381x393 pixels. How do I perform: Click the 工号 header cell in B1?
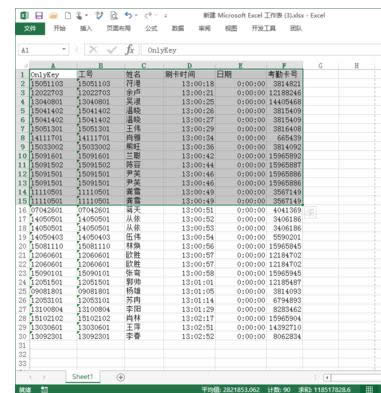pyautogui.click(x=101, y=74)
